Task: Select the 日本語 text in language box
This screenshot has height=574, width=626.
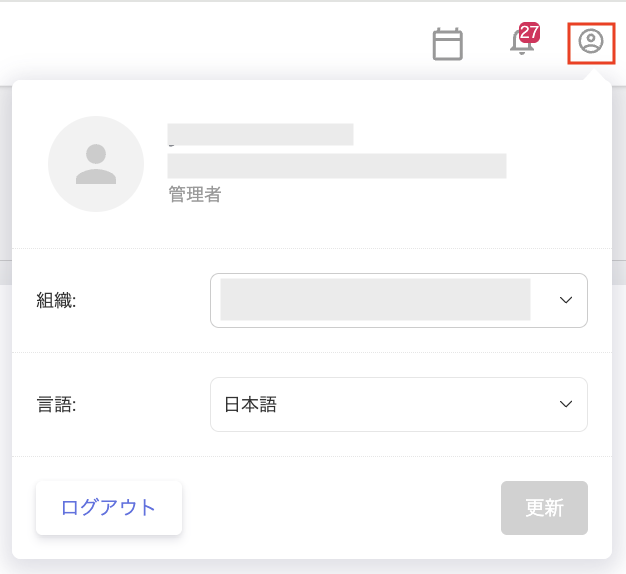Action: point(250,404)
